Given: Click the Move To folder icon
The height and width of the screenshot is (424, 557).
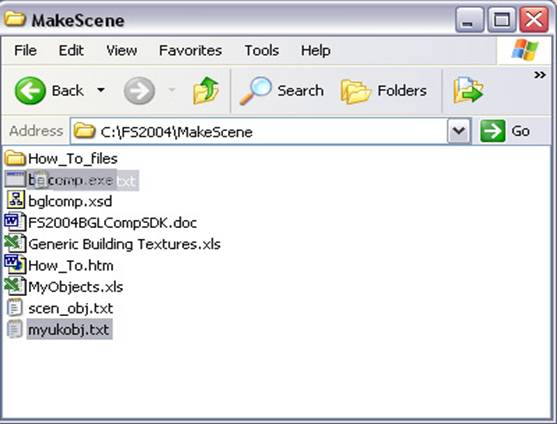Looking at the screenshot, I should (468, 91).
